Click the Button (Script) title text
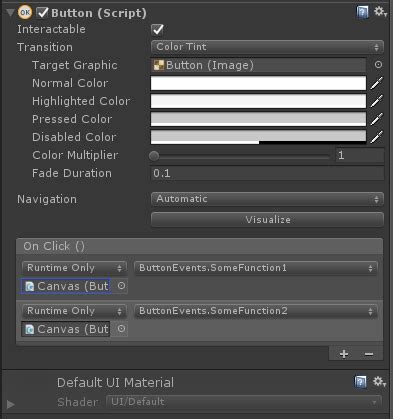This screenshot has width=393, height=419. coord(99,13)
